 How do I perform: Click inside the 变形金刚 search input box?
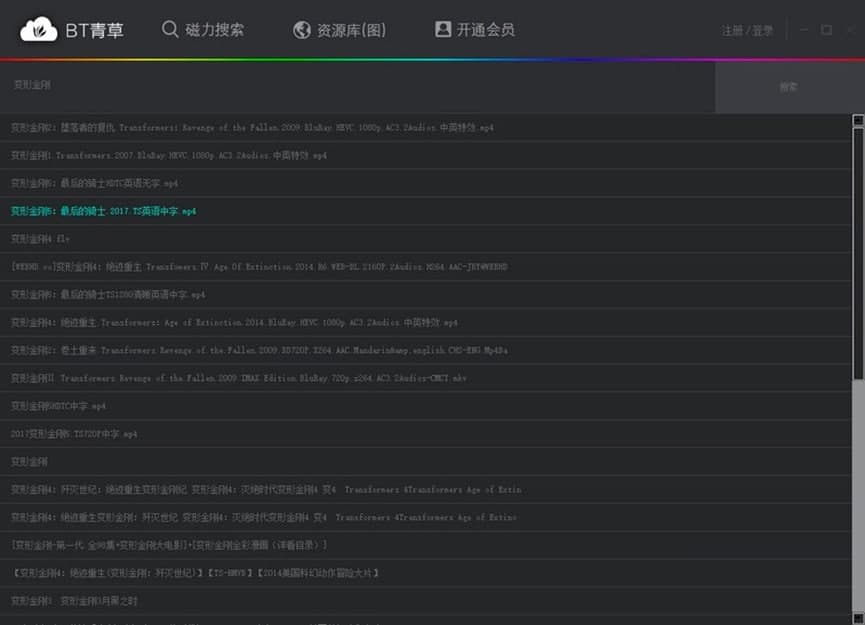300,85
